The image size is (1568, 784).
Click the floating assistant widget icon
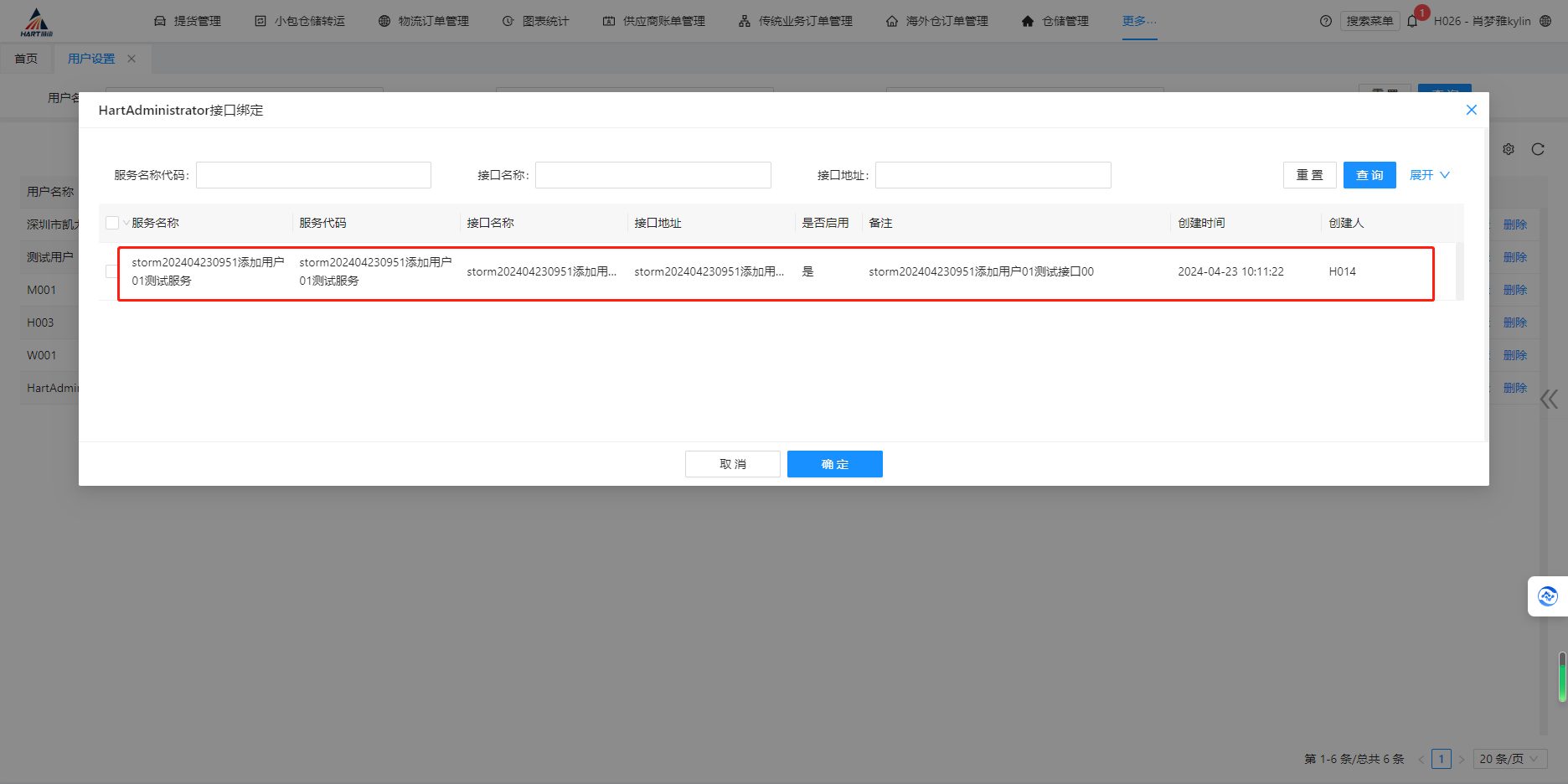(1547, 596)
